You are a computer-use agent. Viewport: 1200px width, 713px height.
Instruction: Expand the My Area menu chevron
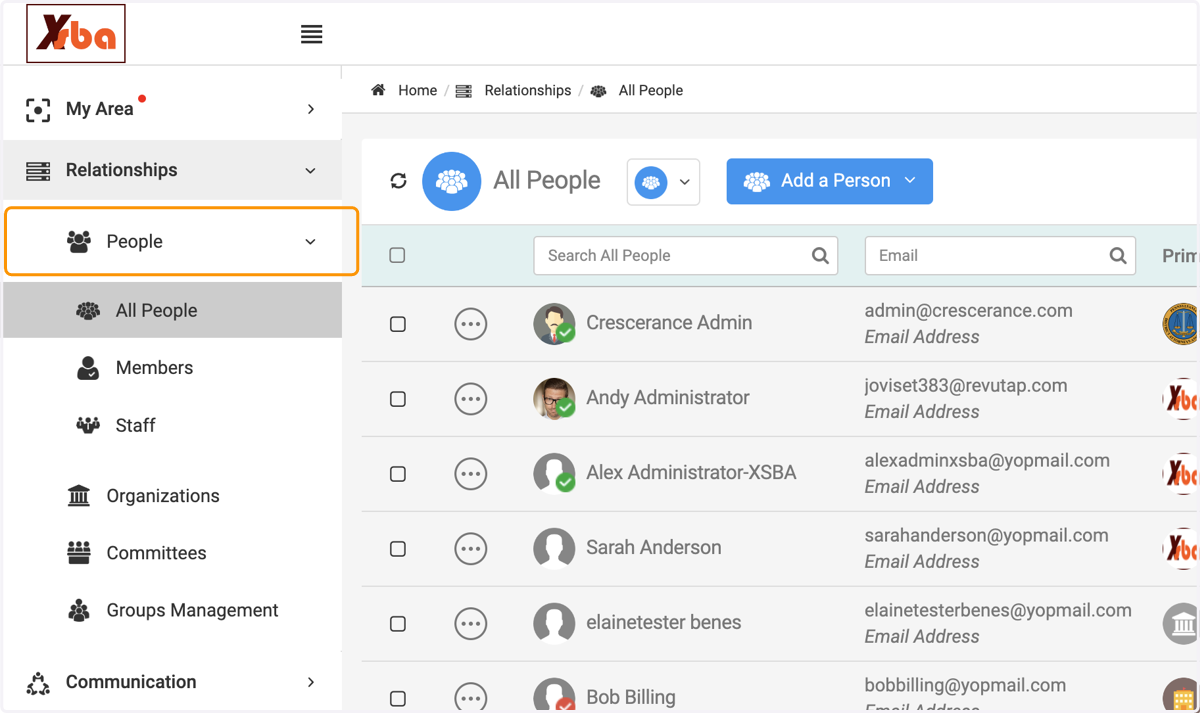coord(311,109)
